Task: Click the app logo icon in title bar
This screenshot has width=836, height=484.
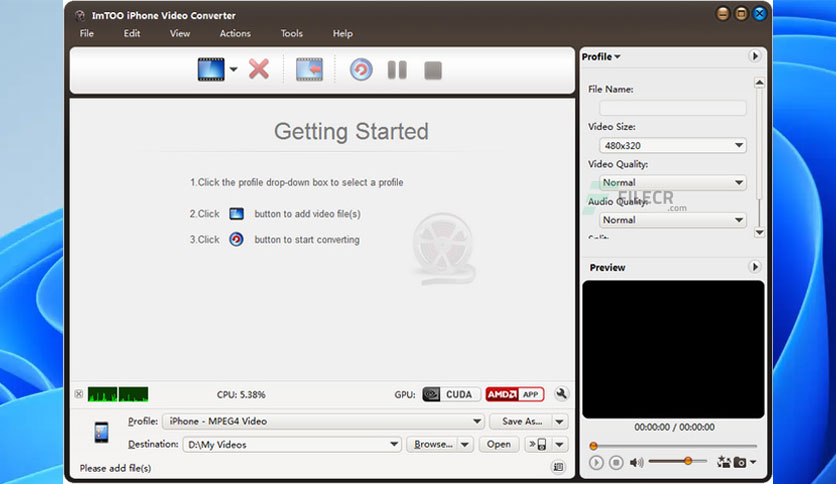Action: (80, 15)
